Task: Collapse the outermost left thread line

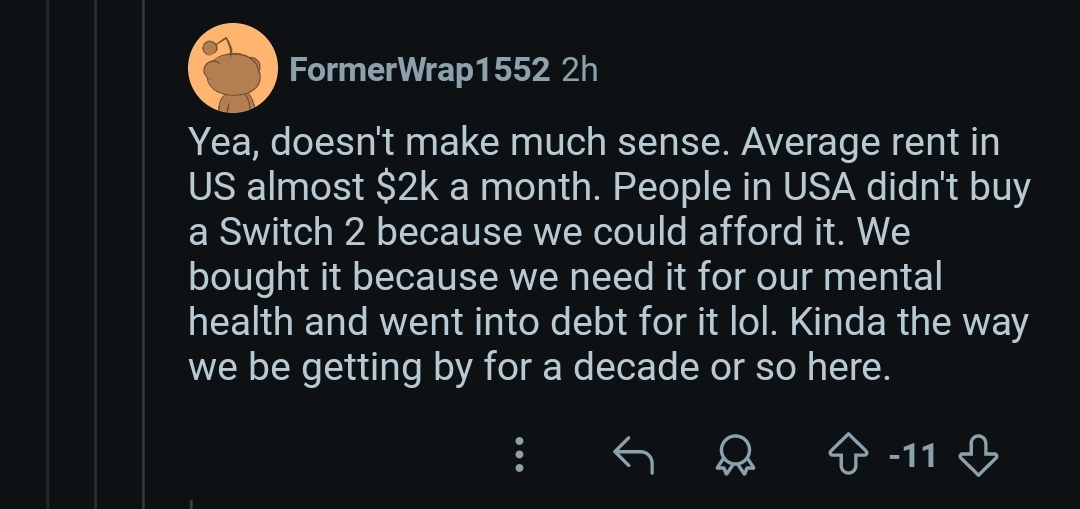Action: tap(48, 254)
